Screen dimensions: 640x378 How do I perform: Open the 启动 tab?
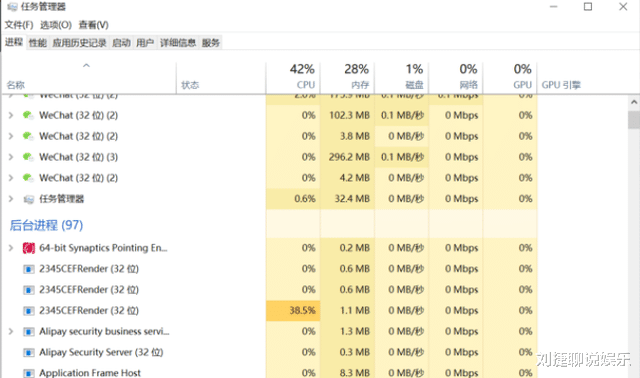[121, 43]
